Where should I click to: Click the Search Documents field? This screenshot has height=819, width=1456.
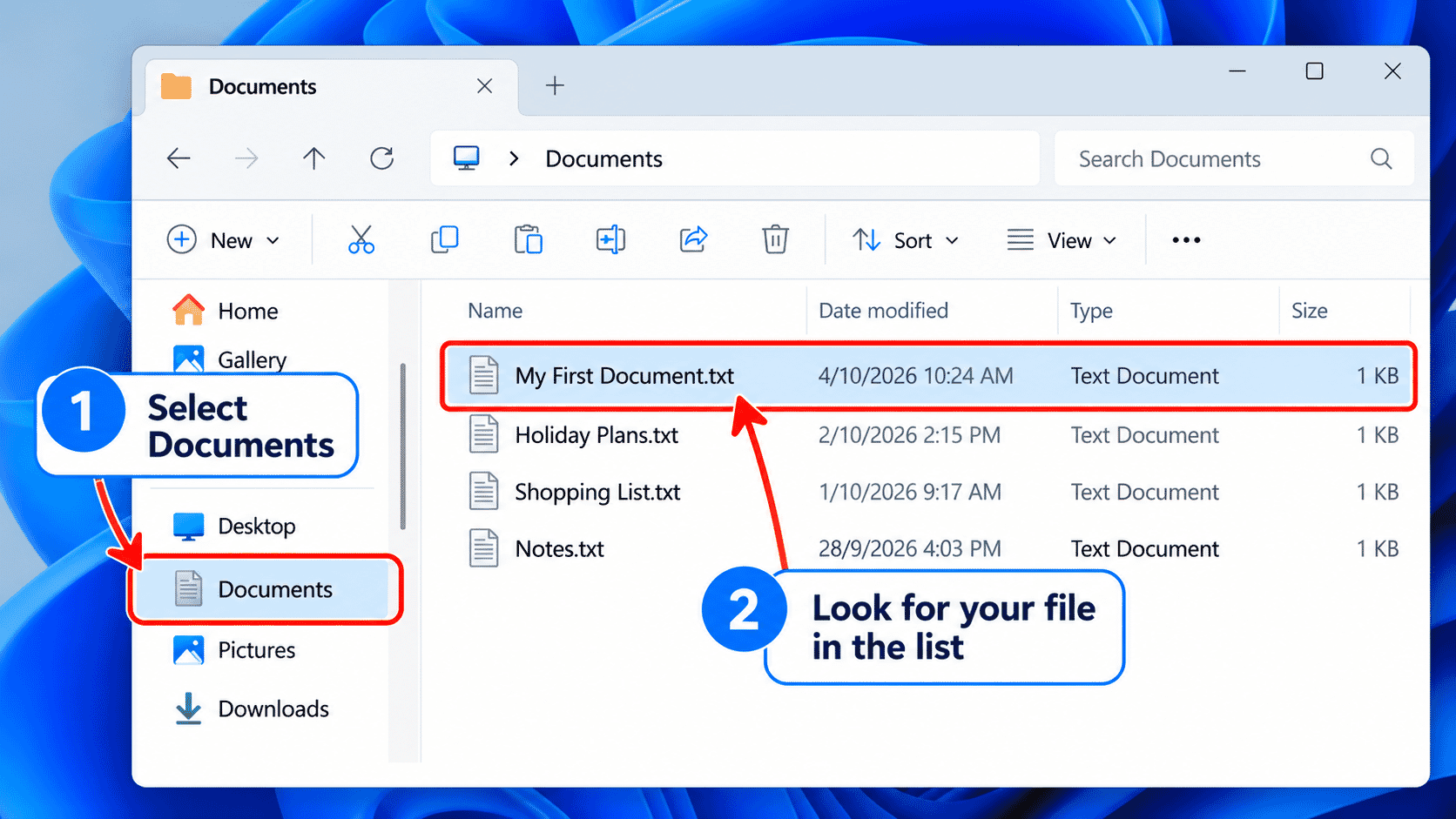click(x=1234, y=158)
